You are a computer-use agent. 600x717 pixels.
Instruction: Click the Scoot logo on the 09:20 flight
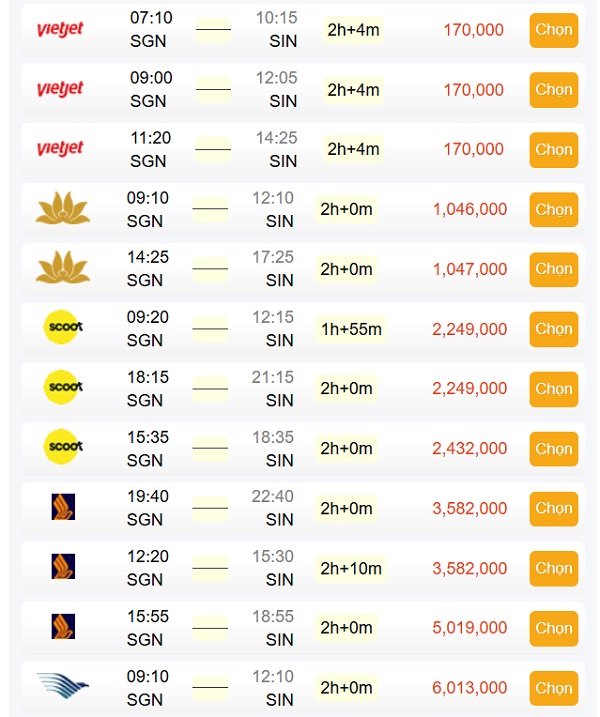64,327
